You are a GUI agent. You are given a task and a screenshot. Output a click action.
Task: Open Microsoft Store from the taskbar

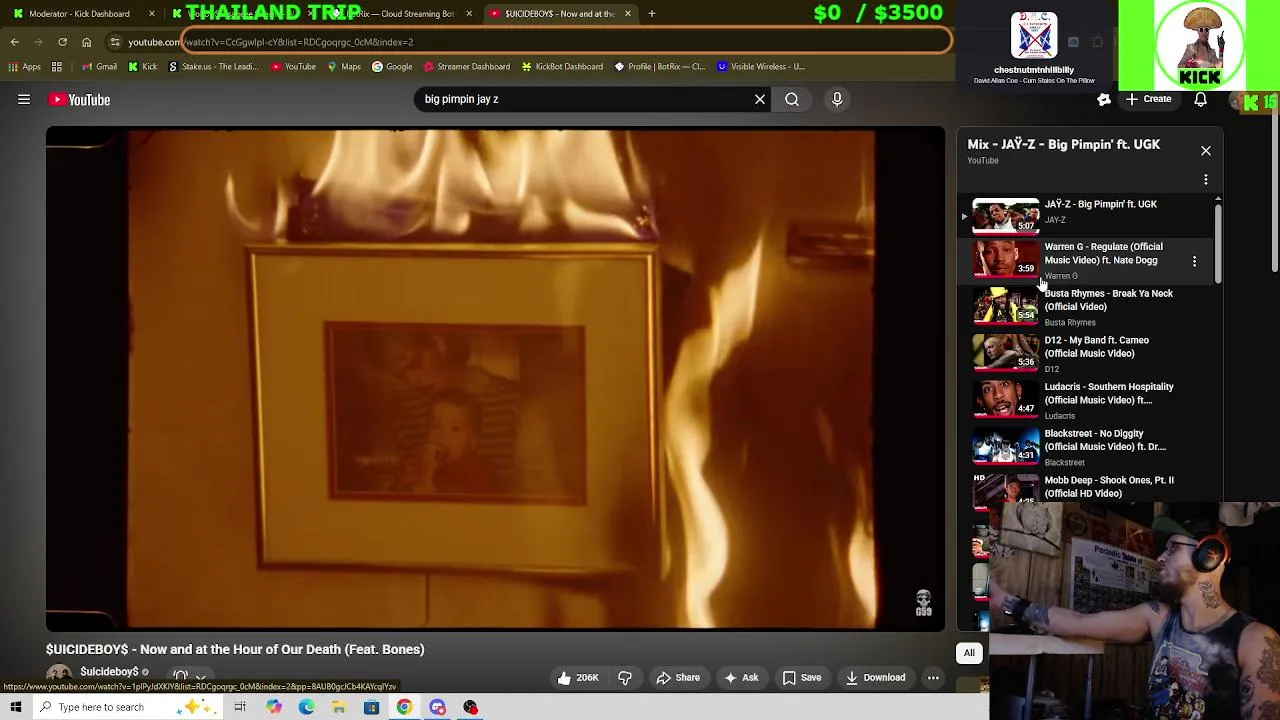[x=371, y=708]
